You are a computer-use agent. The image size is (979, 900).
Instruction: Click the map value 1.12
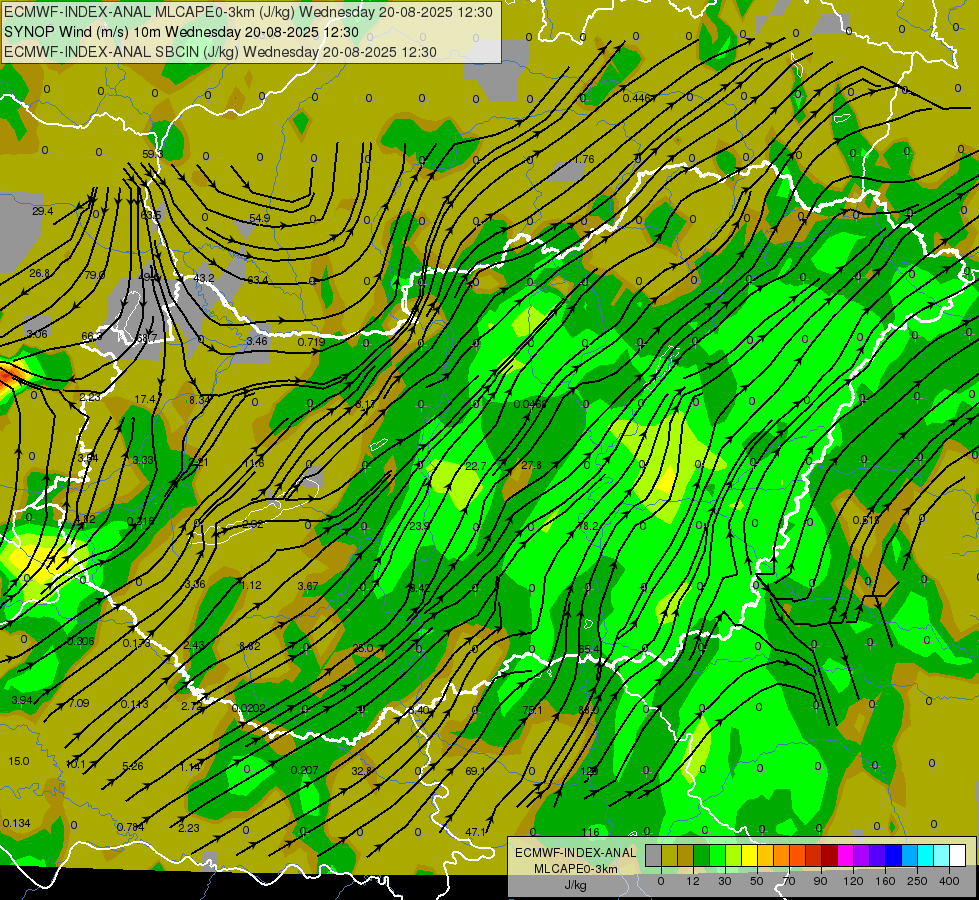click(251, 585)
